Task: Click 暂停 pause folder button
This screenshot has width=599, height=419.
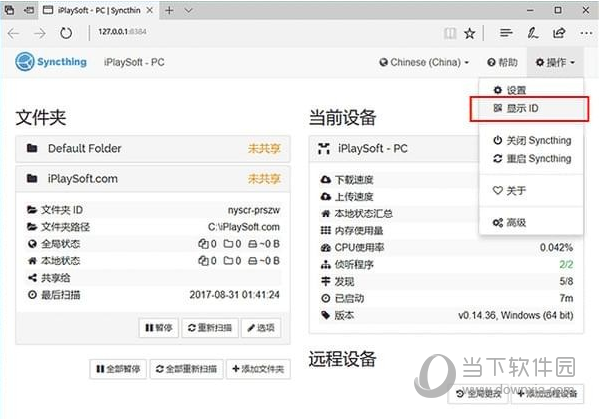Action: pyautogui.click(x=159, y=328)
